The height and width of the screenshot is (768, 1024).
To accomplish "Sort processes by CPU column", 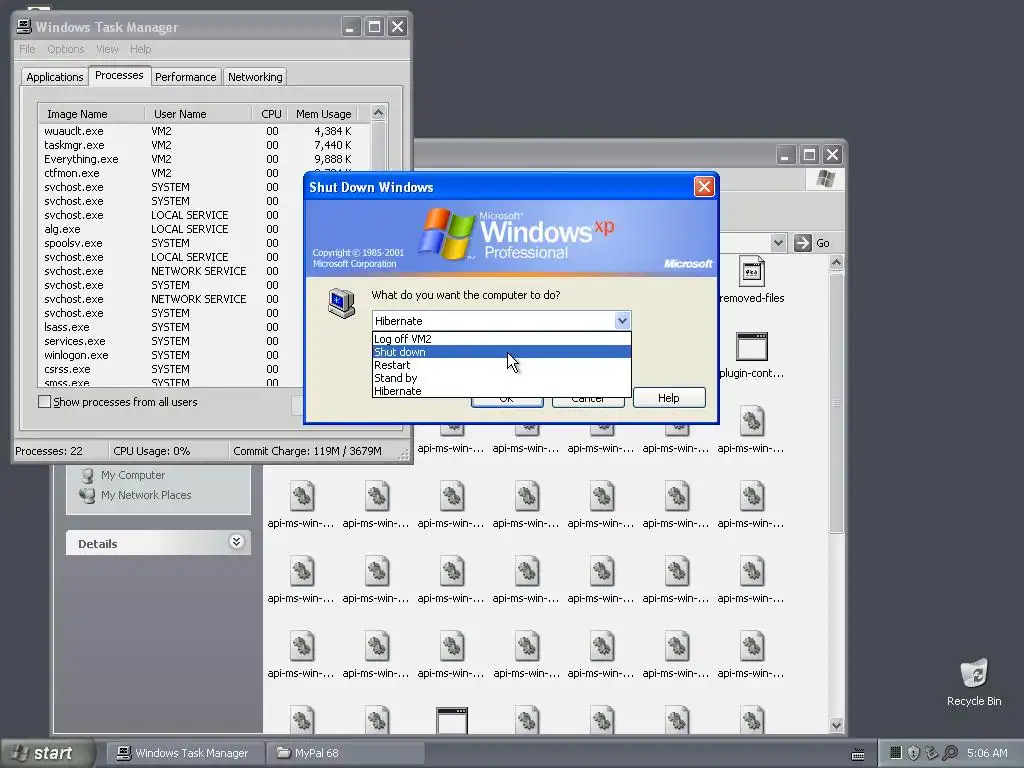I will (x=271, y=114).
